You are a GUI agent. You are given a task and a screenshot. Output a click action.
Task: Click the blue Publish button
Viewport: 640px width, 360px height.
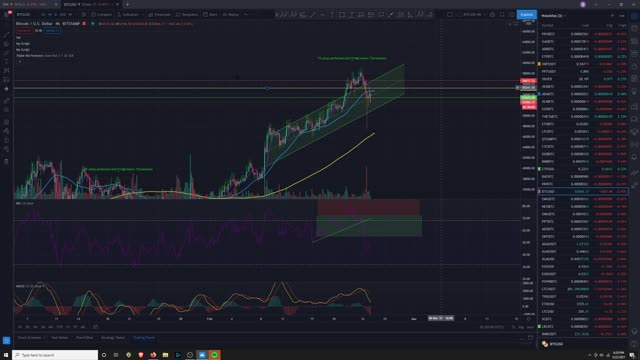(x=527, y=15)
